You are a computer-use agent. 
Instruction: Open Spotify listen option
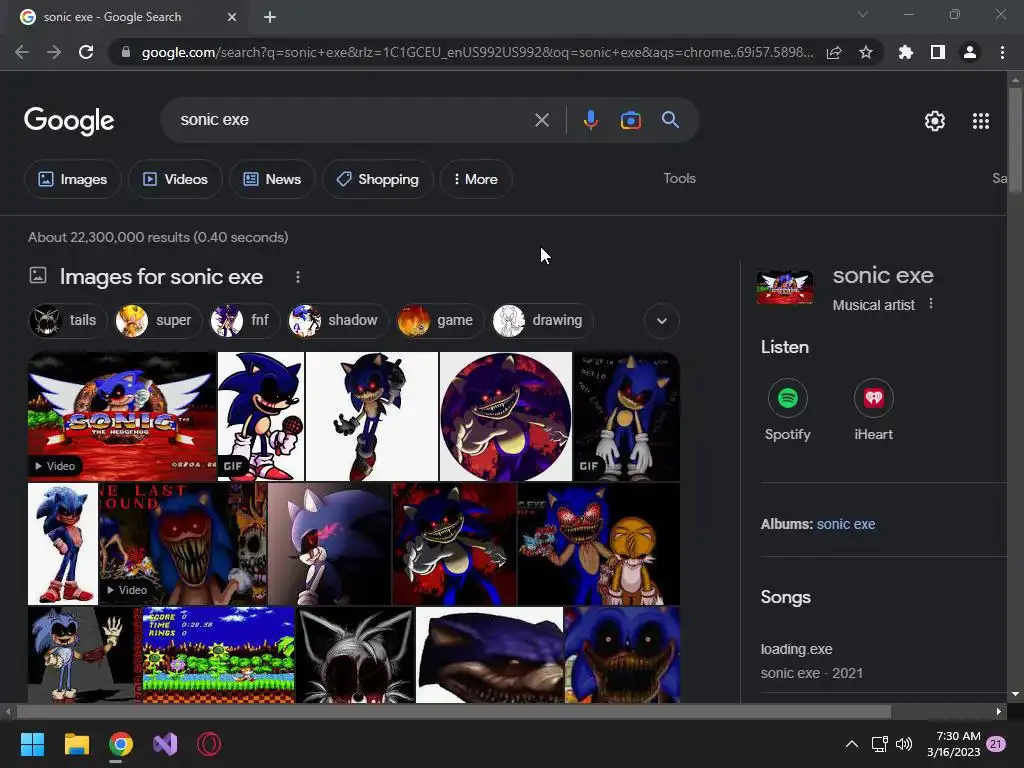coord(788,410)
